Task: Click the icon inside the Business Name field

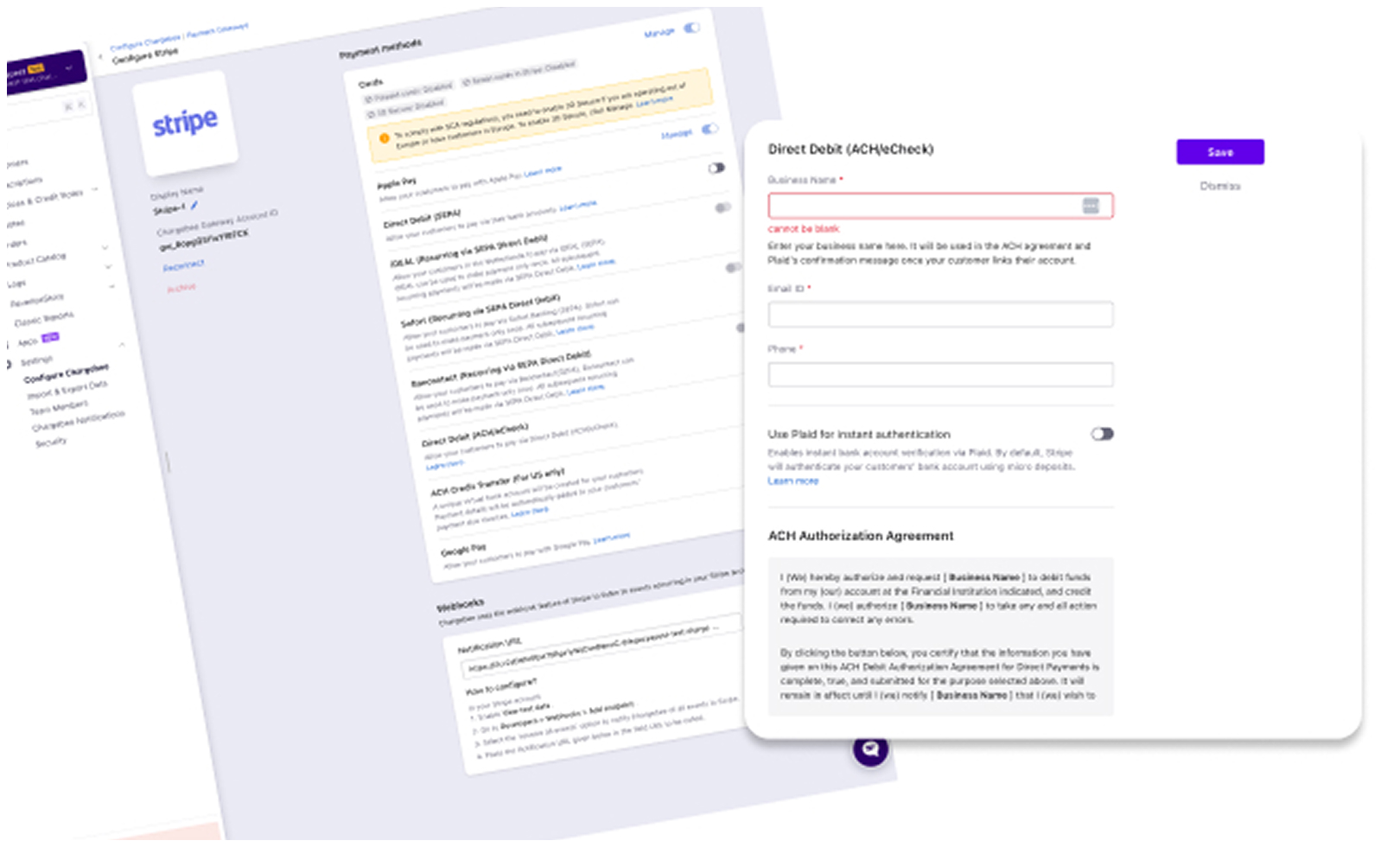Action: pyautogui.click(x=1092, y=206)
